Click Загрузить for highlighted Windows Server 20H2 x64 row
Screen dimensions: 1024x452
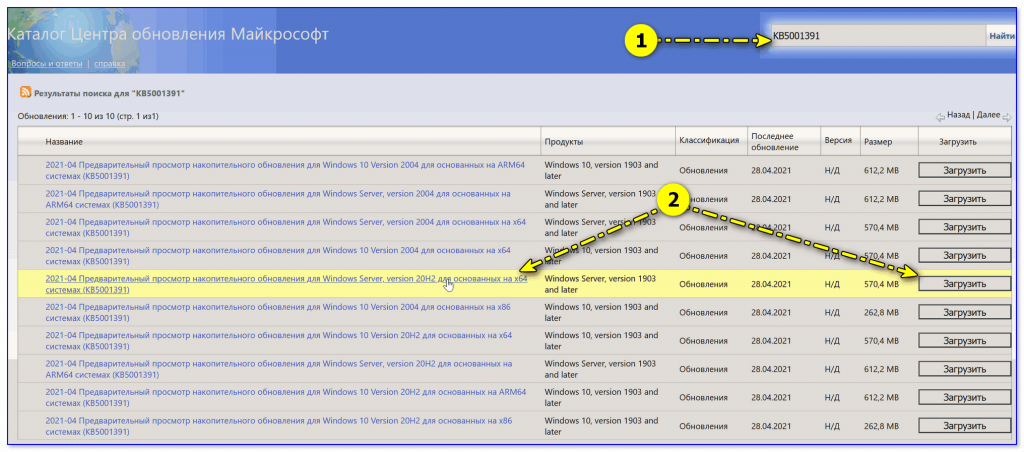[x=964, y=284]
